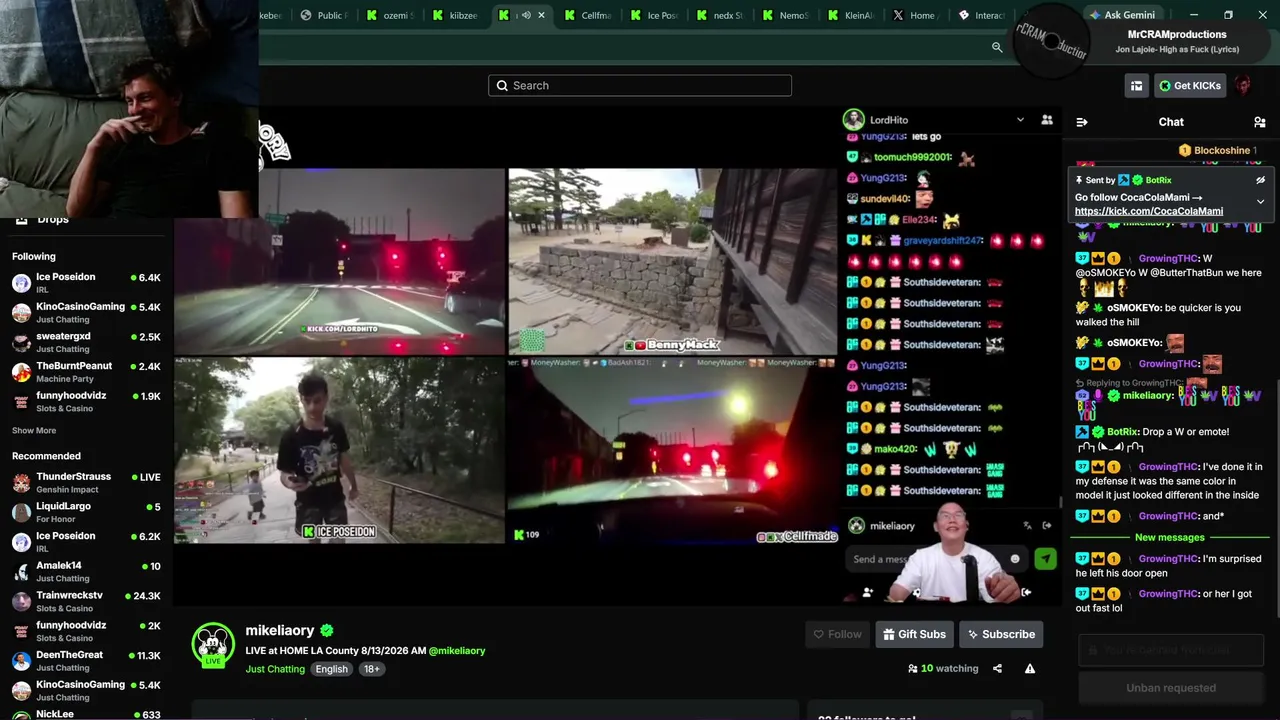The height and width of the screenshot is (720, 1280).
Task: Expand the LordHito embedded chat dropdown
Action: click(1020, 120)
